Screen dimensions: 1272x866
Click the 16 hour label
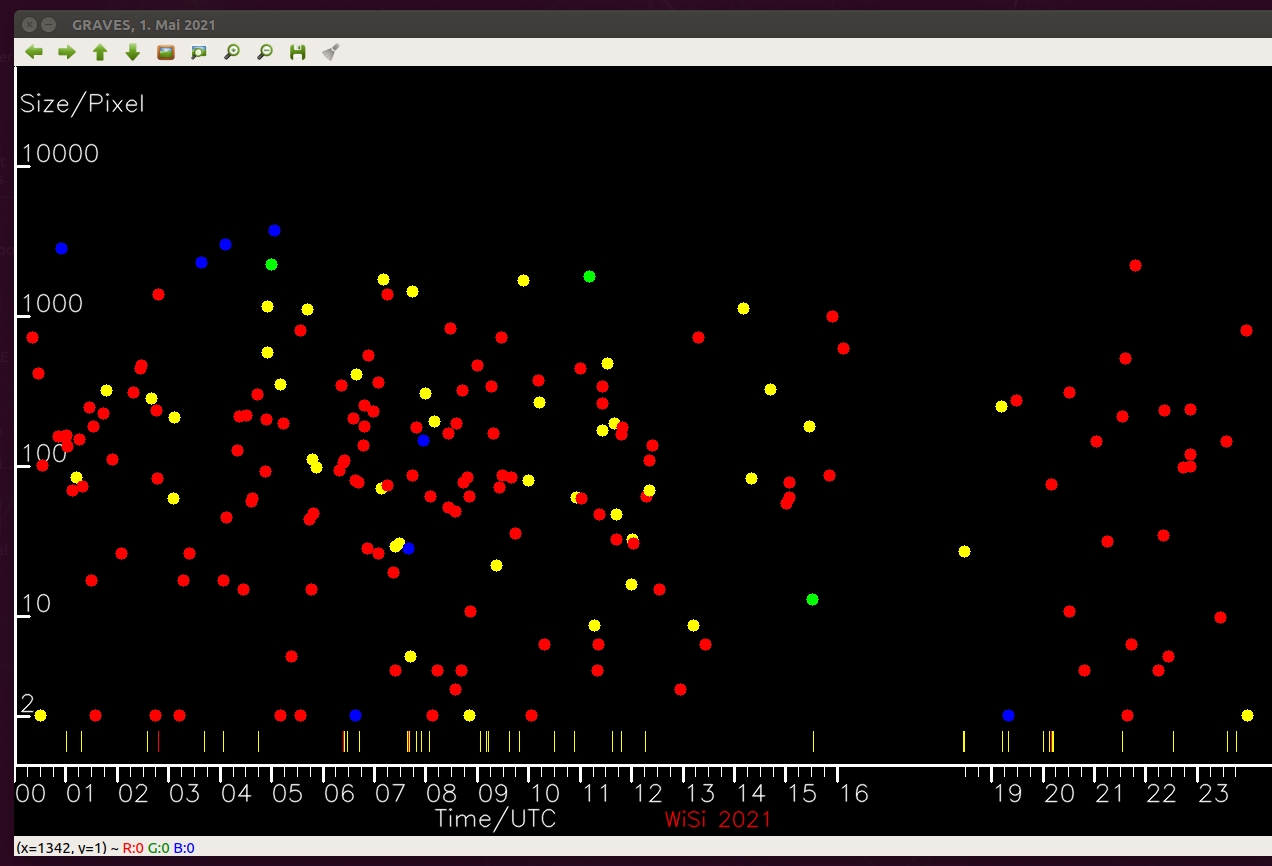[x=854, y=794]
